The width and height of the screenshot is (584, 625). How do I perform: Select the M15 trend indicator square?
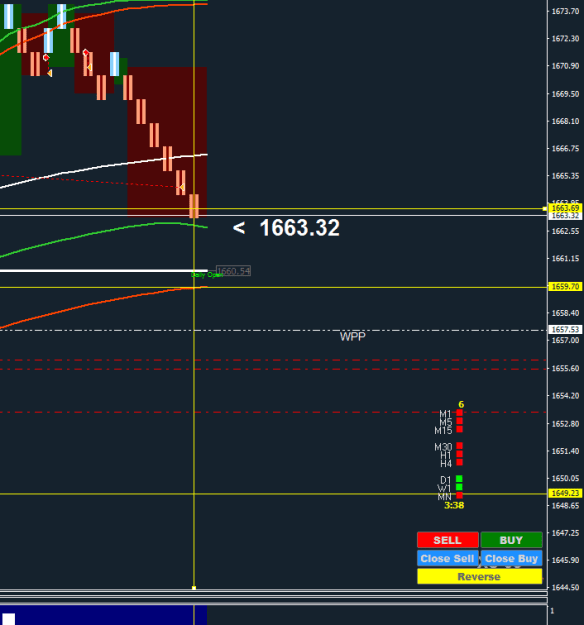(459, 429)
